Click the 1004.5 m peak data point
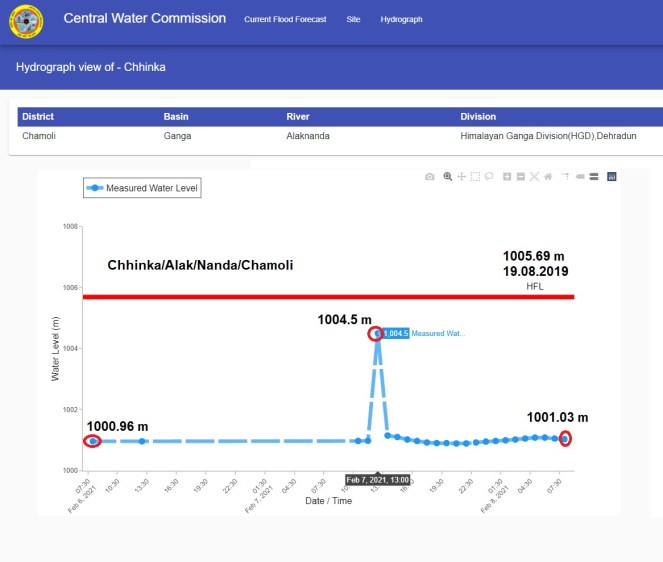Image resolution: width=663 pixels, height=562 pixels. click(376, 333)
